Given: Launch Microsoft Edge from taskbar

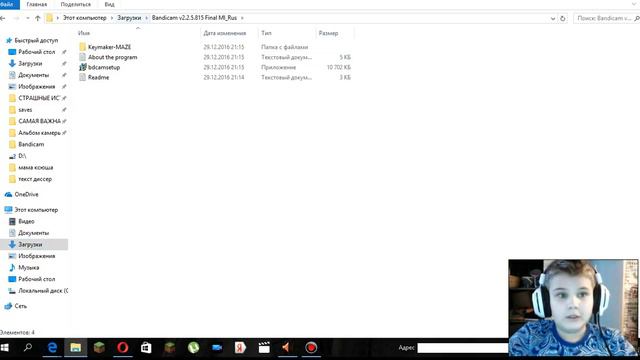Looking at the screenshot, I should [x=52, y=348].
